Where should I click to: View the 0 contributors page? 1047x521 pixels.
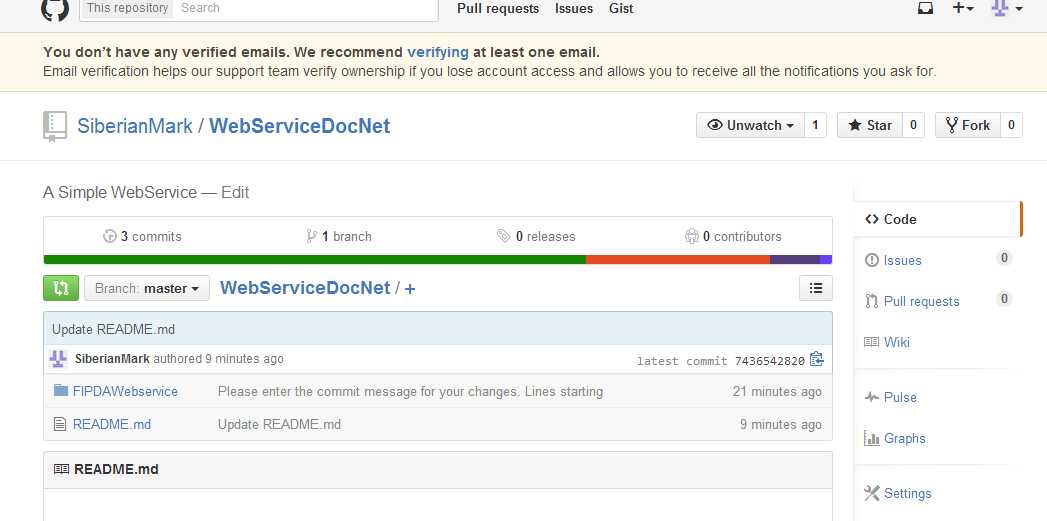pyautogui.click(x=733, y=236)
